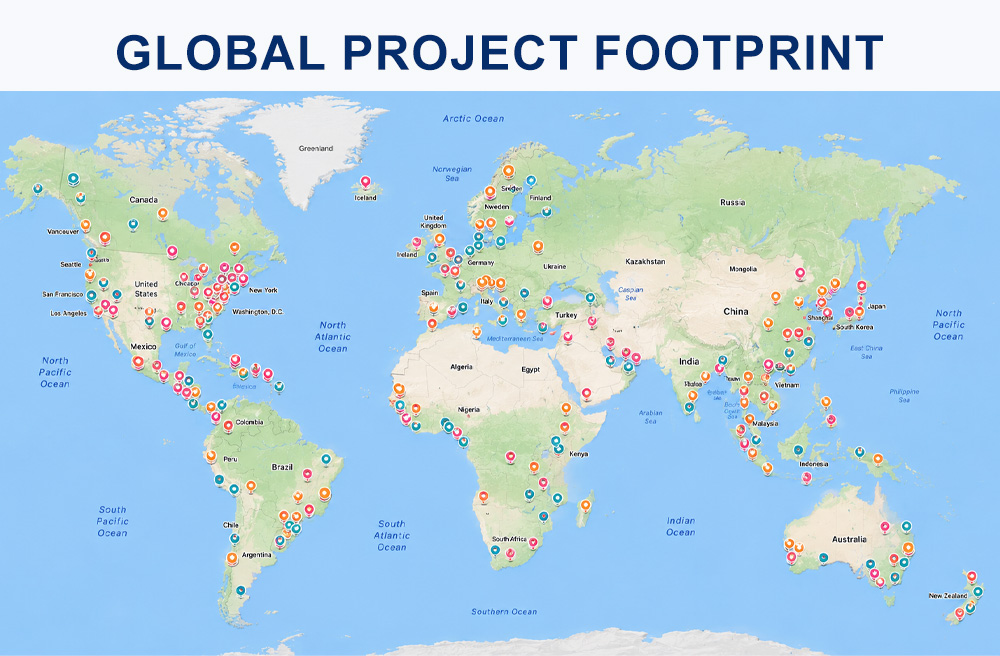Image resolution: width=1000 pixels, height=656 pixels.
Task: Select the orange pin above the Vancouver label
Action: [x=85, y=224]
